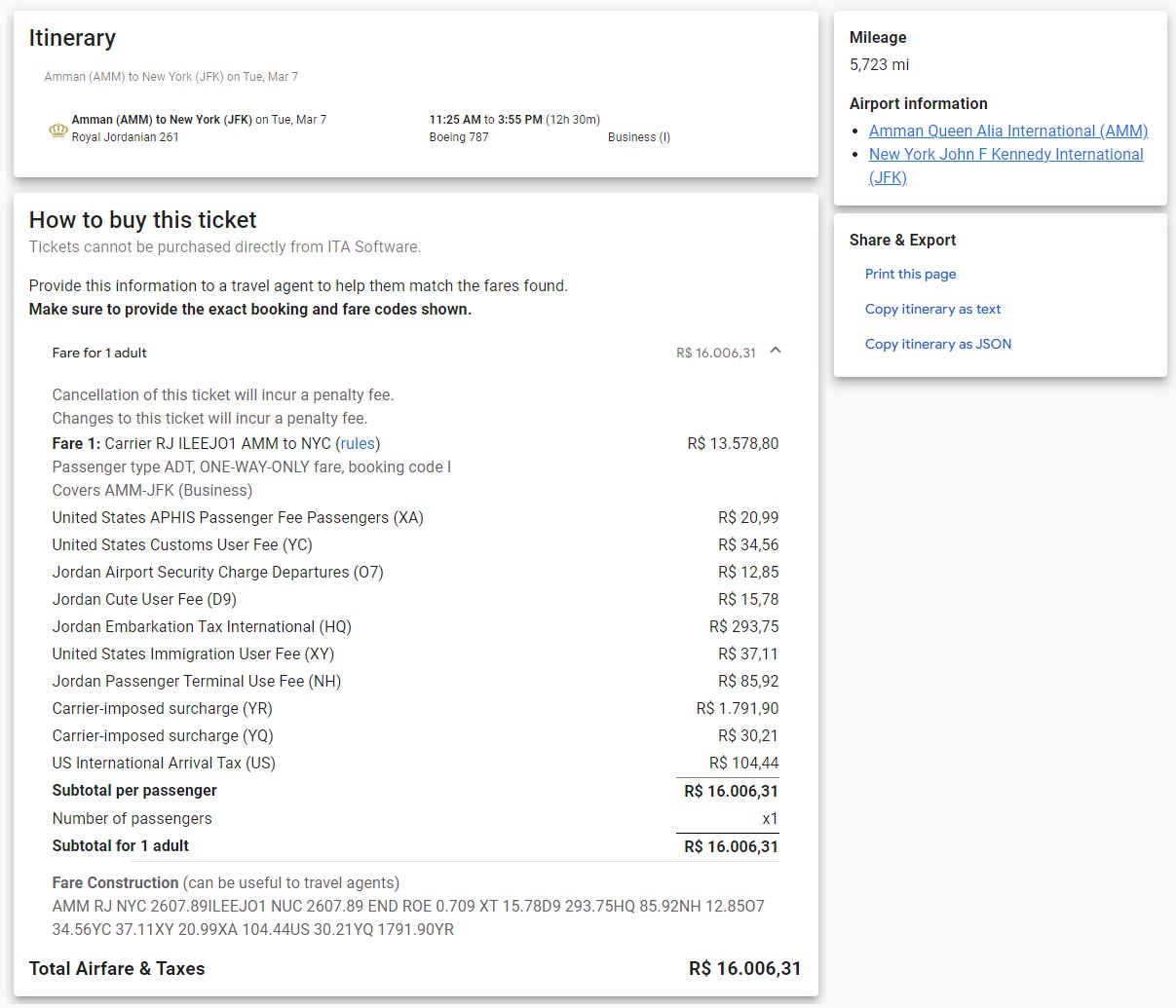This screenshot has height=1008, width=1176.
Task: Select the R$ 104,44 arrival tax amount
Action: pyautogui.click(x=744, y=763)
